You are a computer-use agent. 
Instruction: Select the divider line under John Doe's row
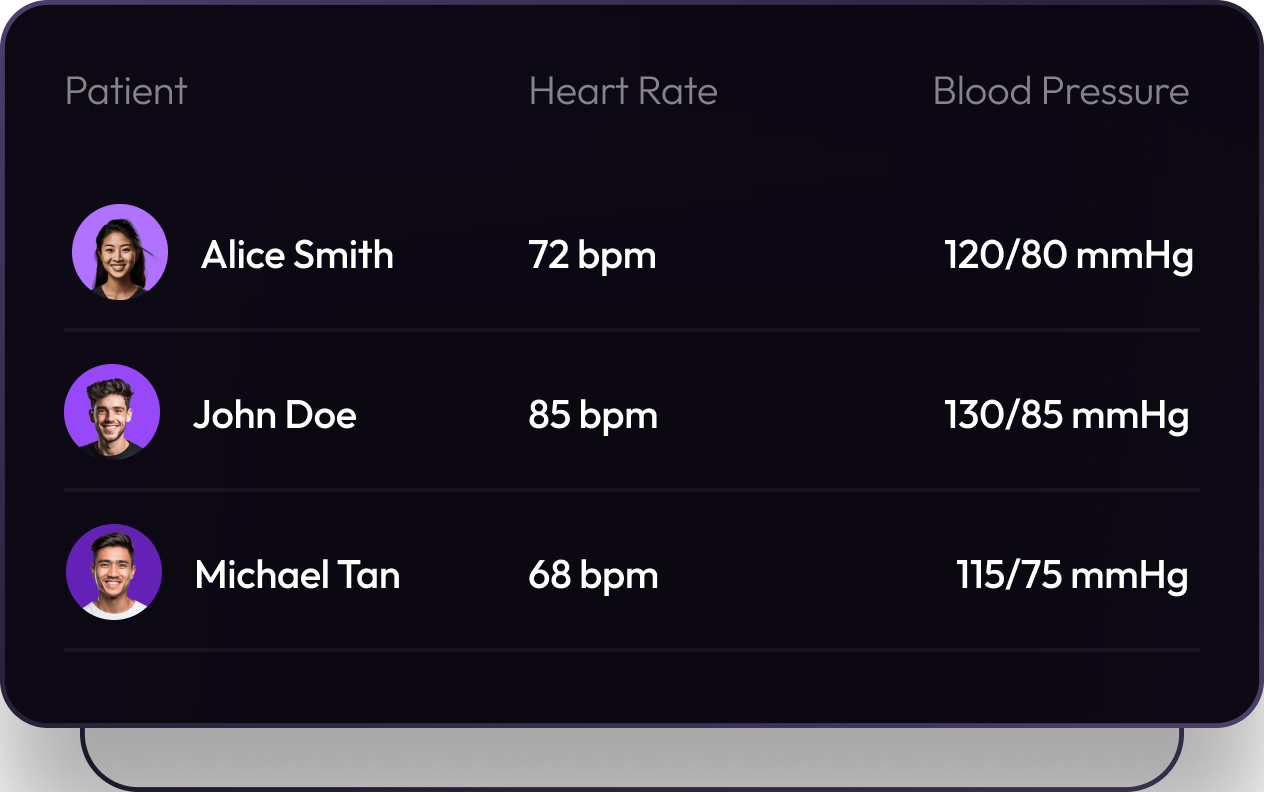[632, 489]
